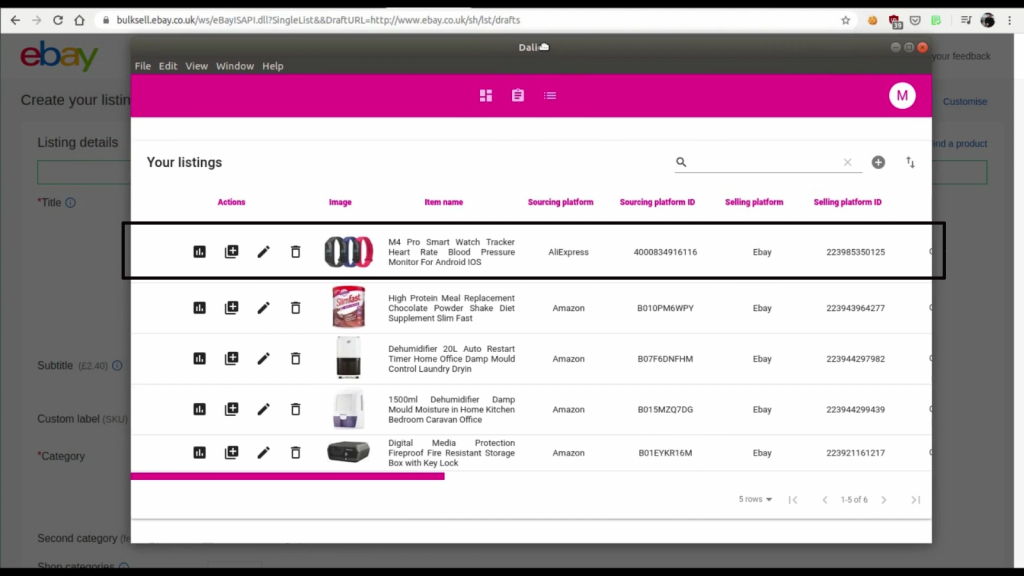Screen dimensions: 1024x576
Task: Click the search magnifier icon
Action: coord(681,162)
